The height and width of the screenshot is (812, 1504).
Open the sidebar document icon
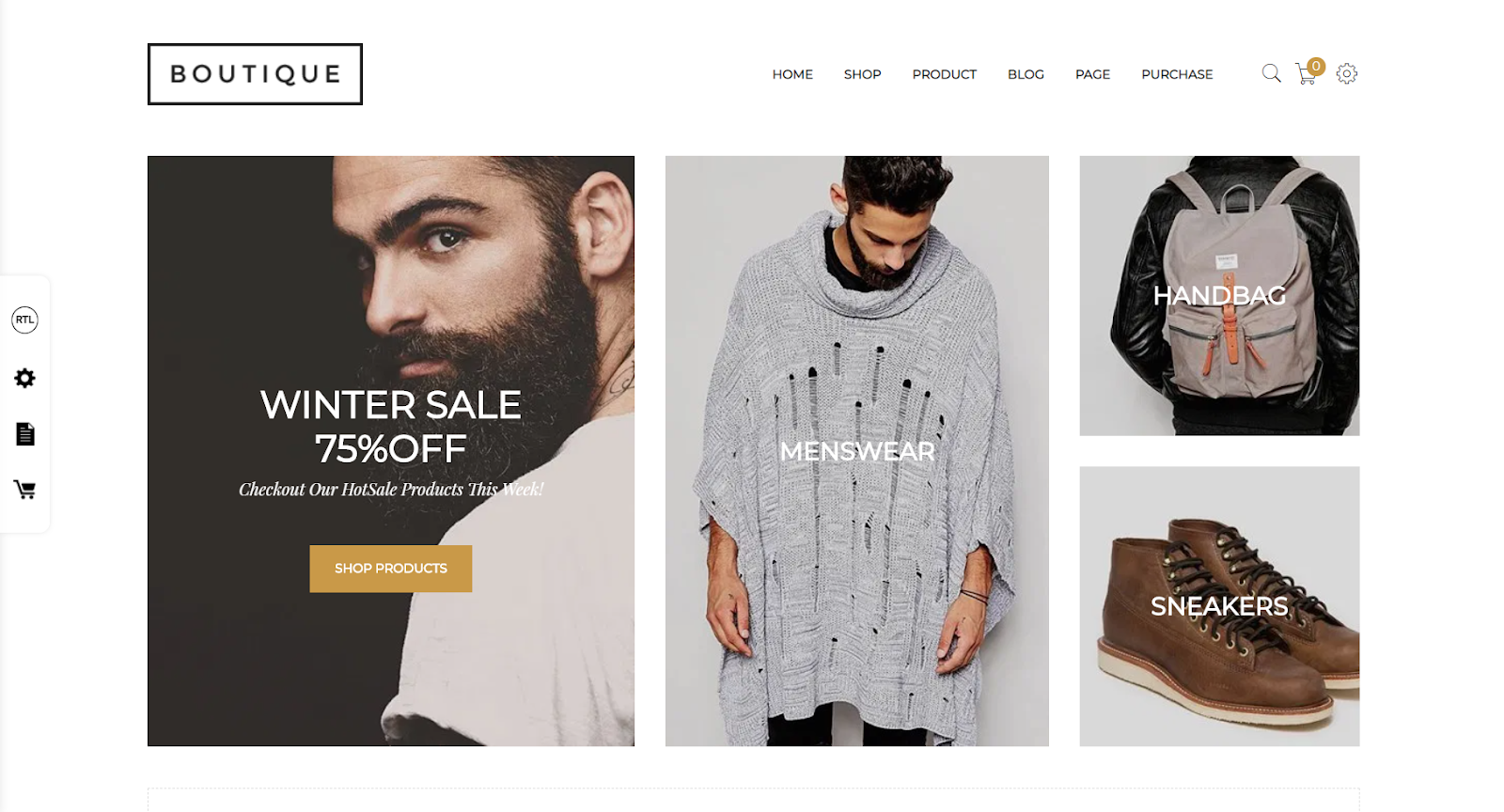point(25,434)
